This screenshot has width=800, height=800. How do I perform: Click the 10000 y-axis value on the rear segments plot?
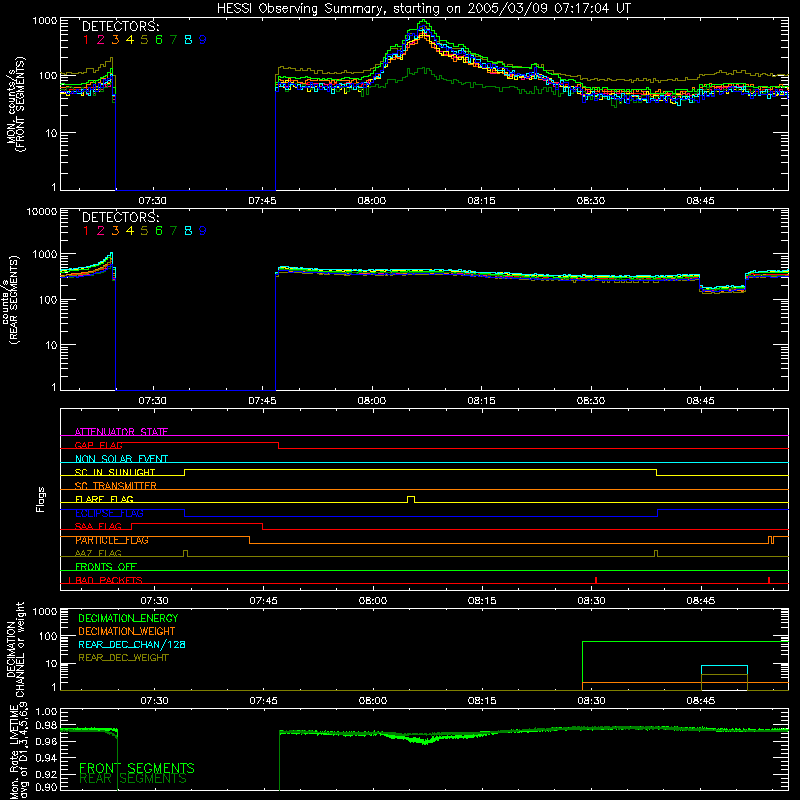(42, 212)
